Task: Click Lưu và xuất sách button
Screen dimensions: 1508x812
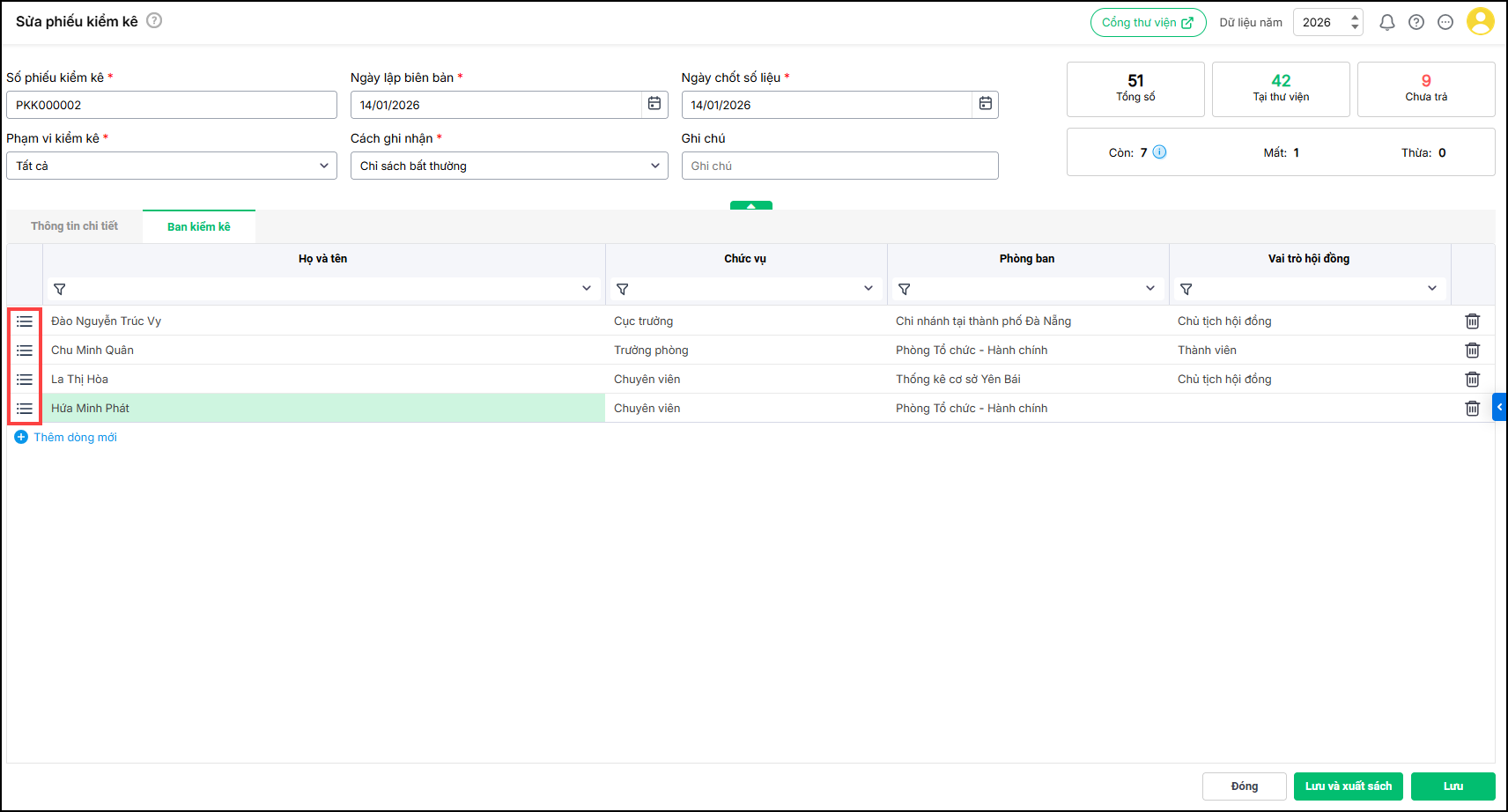Action: [x=1348, y=786]
